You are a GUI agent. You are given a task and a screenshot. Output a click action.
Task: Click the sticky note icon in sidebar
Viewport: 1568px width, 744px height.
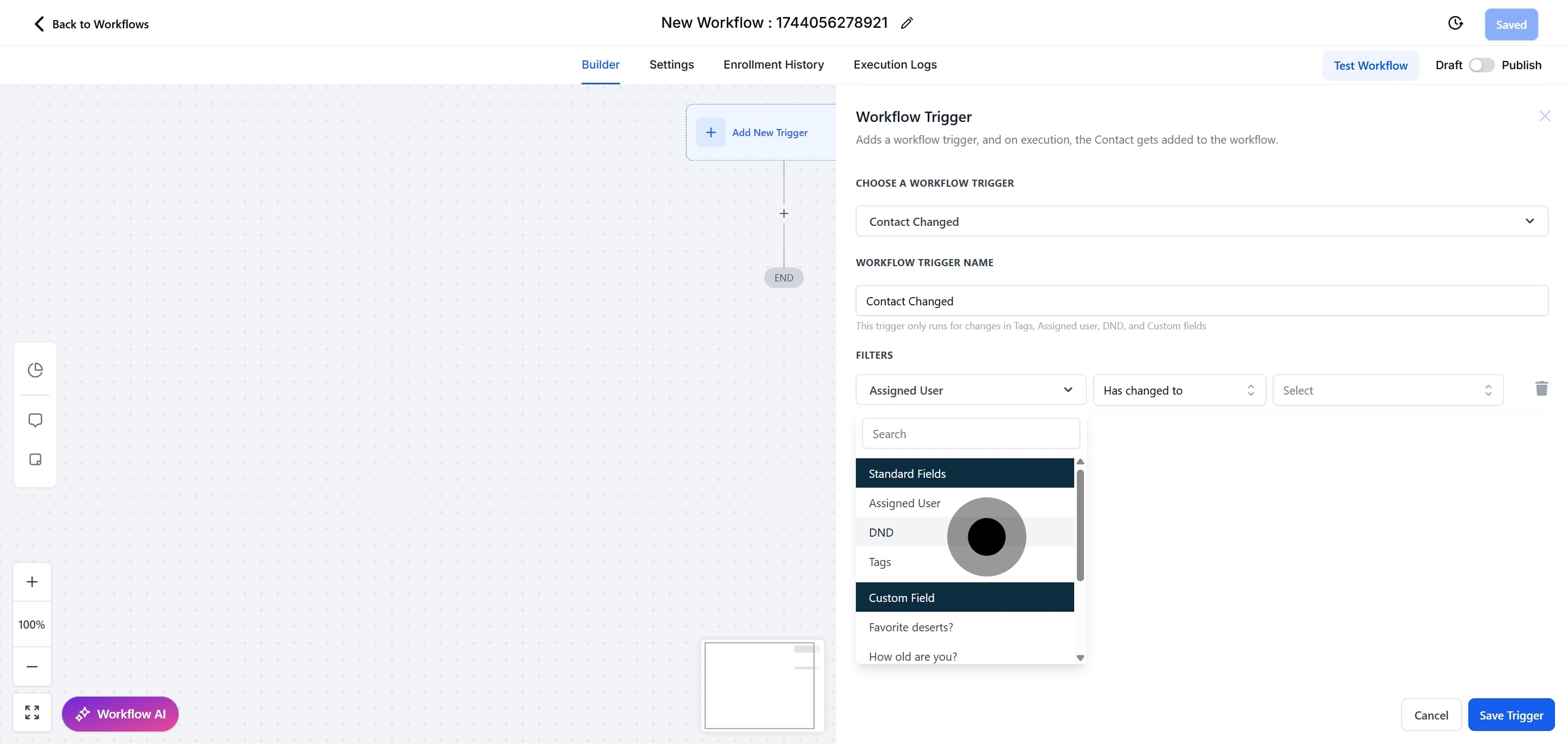pyautogui.click(x=35, y=459)
